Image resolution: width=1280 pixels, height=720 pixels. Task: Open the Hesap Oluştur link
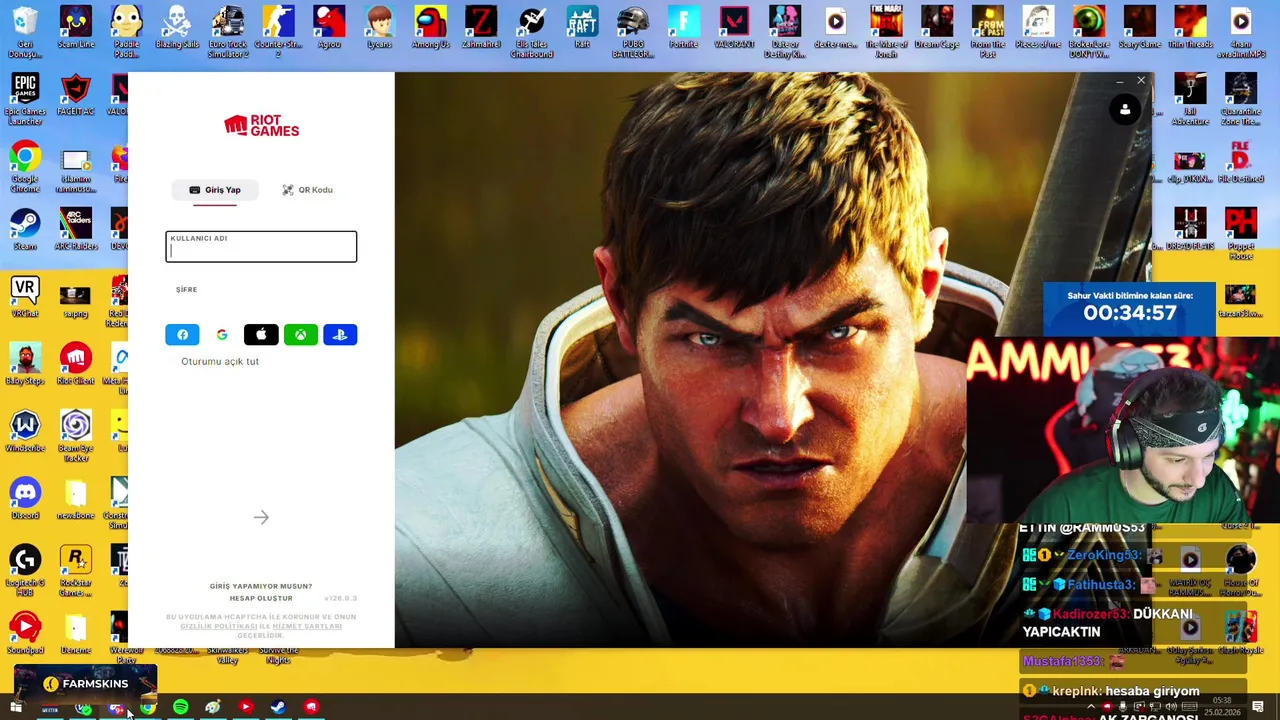[x=261, y=598]
